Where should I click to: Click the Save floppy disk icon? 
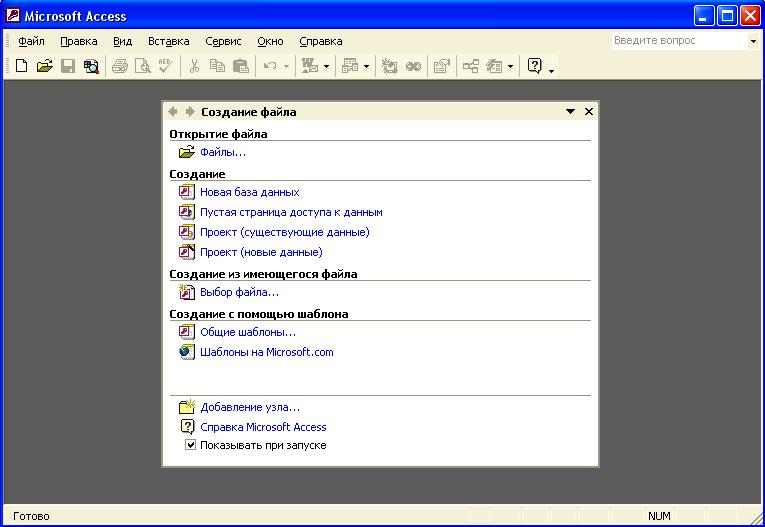[x=68, y=66]
